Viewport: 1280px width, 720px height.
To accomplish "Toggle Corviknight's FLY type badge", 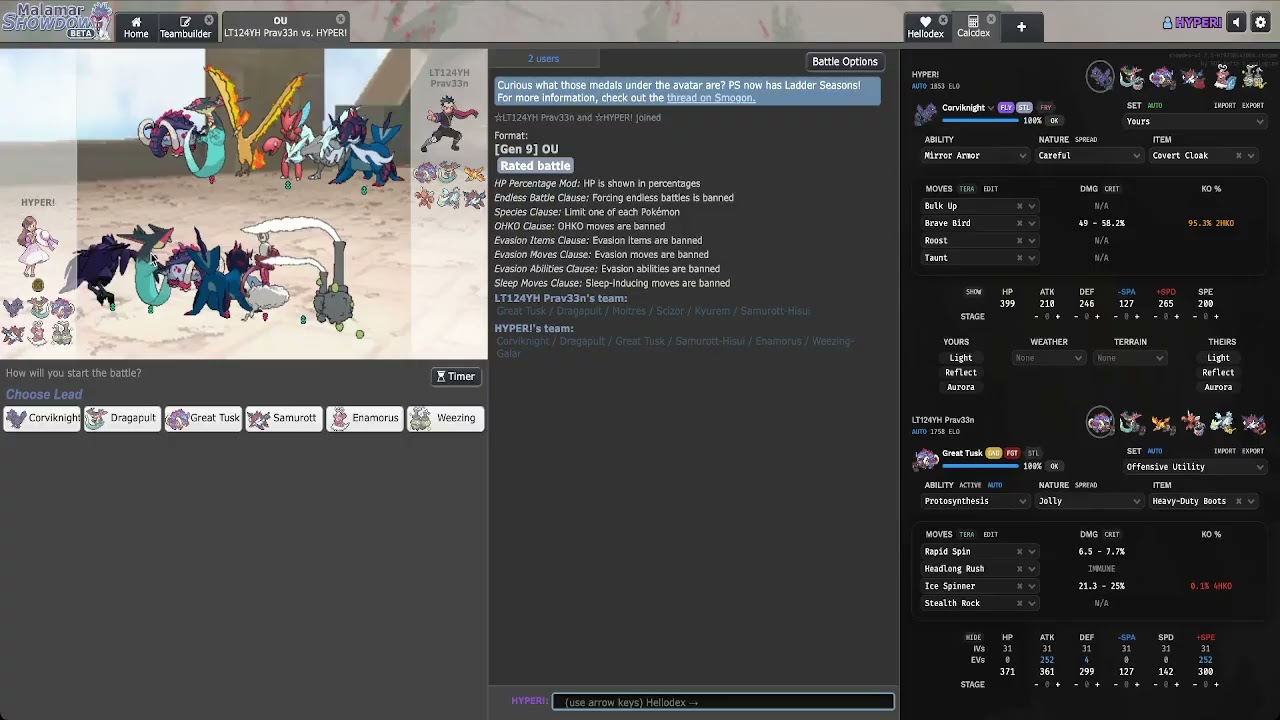I will [1006, 108].
